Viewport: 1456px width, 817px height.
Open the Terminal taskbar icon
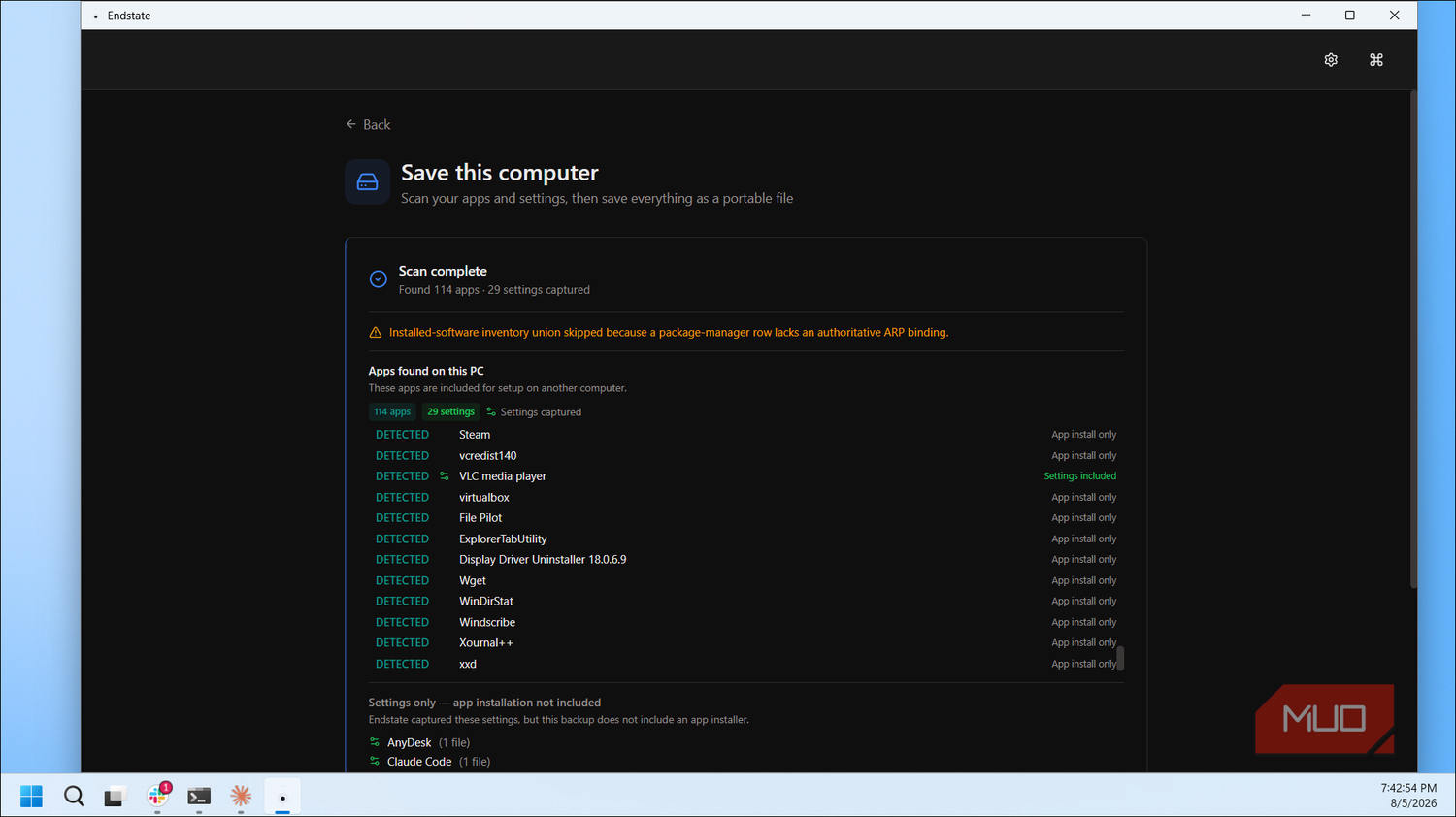point(199,797)
